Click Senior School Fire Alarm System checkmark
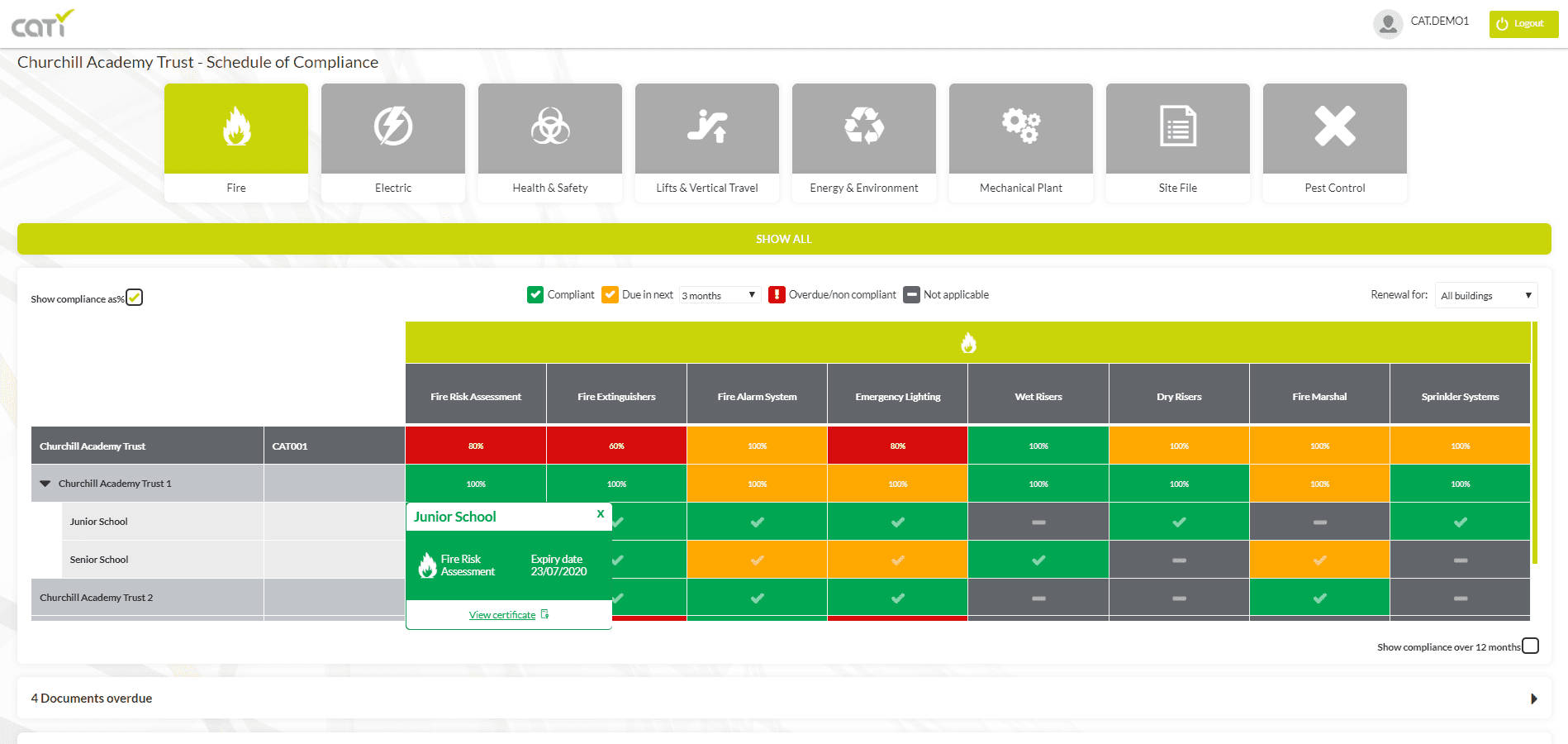 tap(757, 560)
